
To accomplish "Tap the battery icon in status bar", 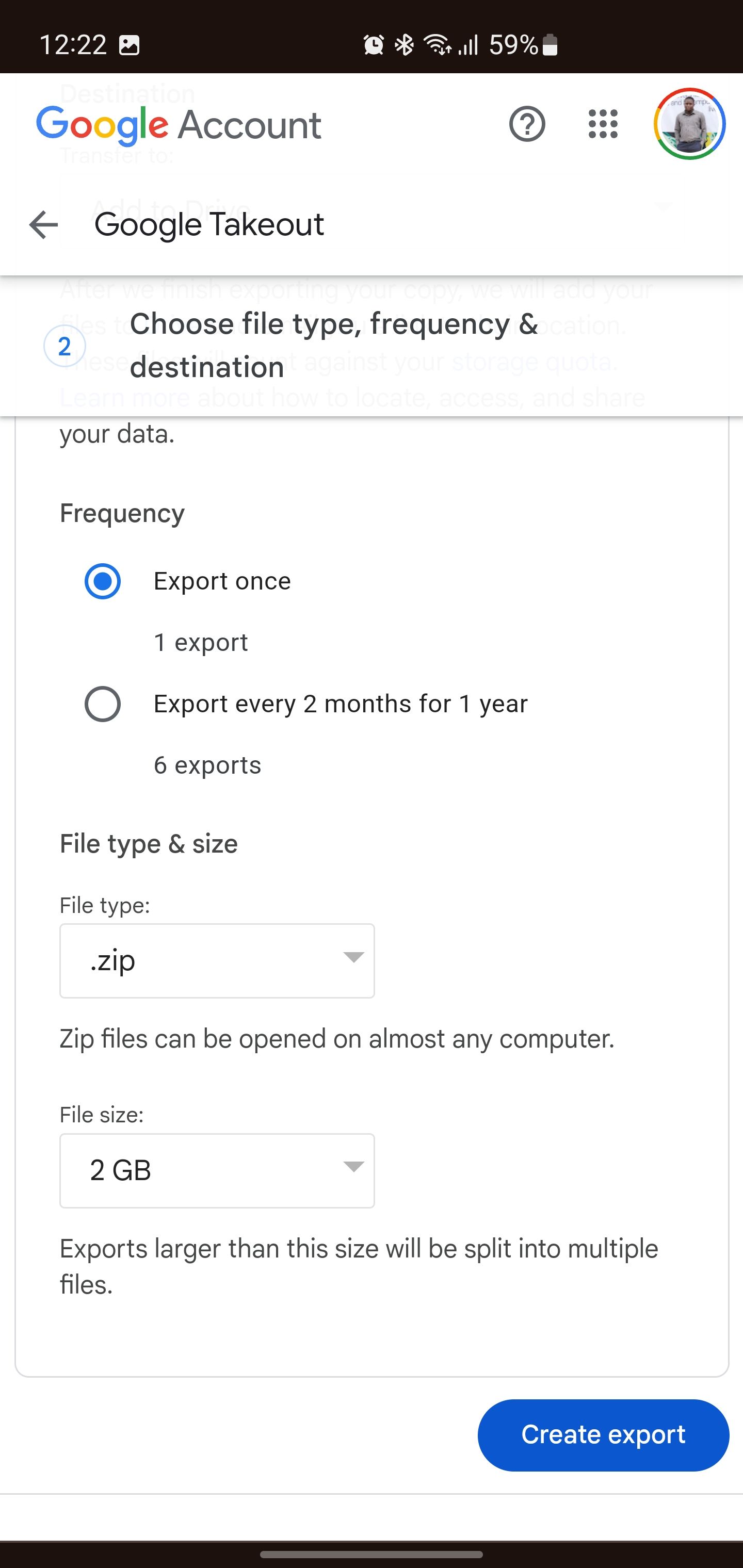I will click(x=550, y=44).
